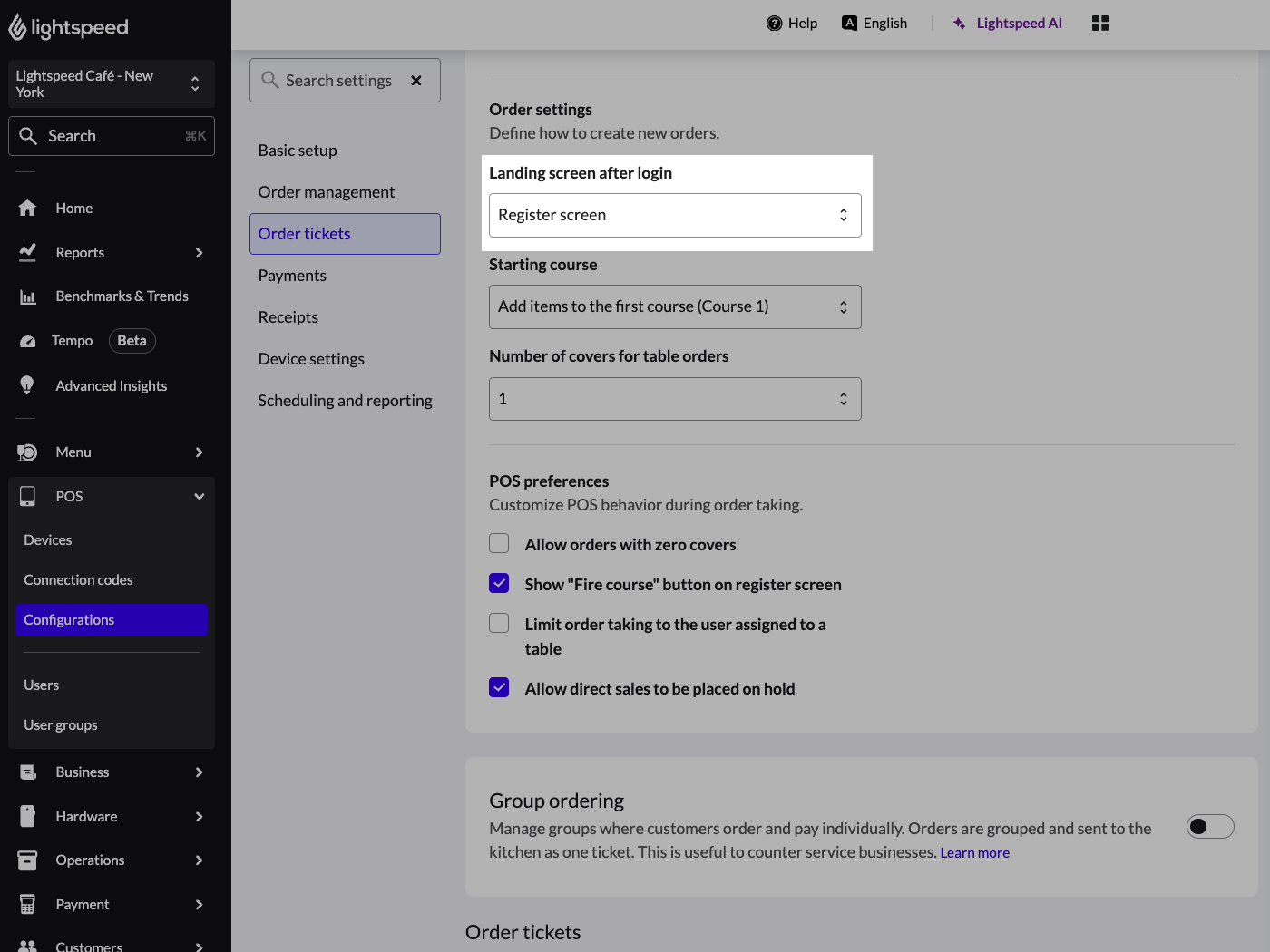This screenshot has height=952, width=1270.
Task: Click the Learn more link under Group ordering
Action: coord(974,852)
